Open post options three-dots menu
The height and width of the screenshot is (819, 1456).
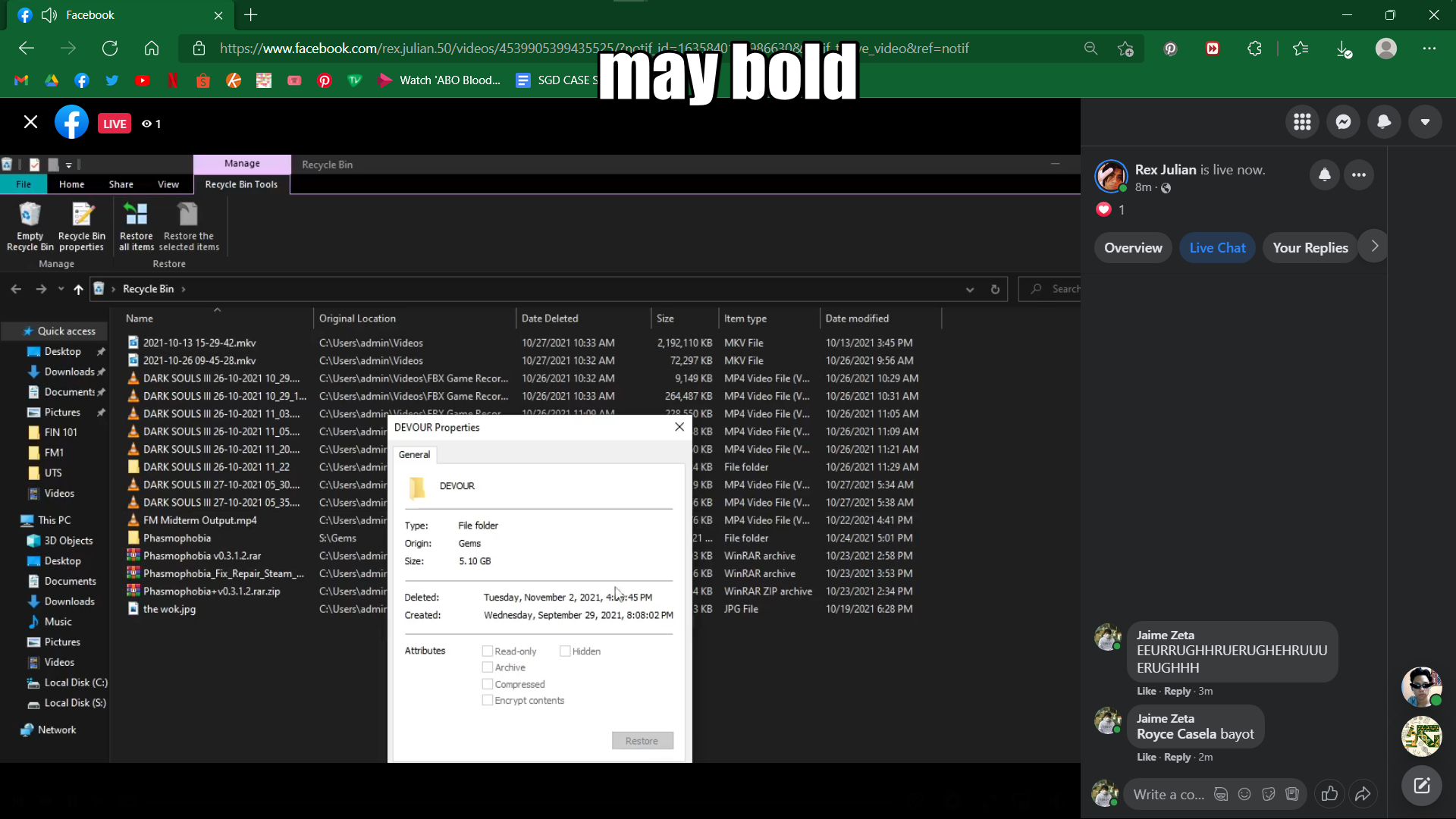pos(1358,175)
